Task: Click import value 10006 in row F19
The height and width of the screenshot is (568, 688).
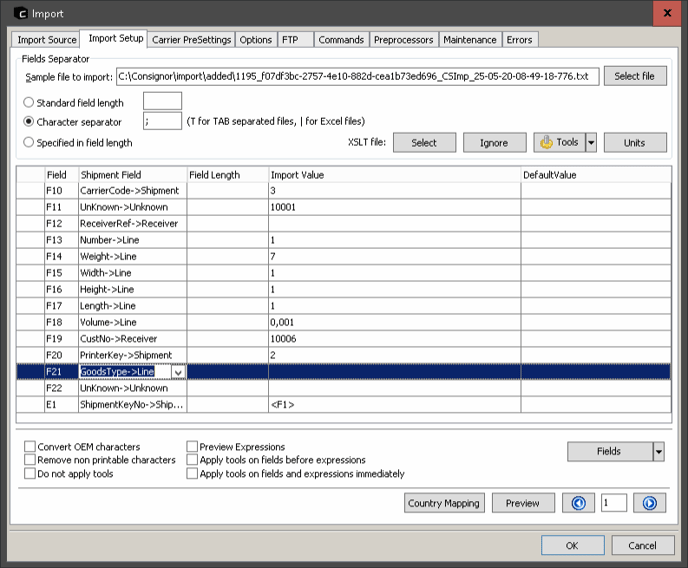Action: point(394,339)
